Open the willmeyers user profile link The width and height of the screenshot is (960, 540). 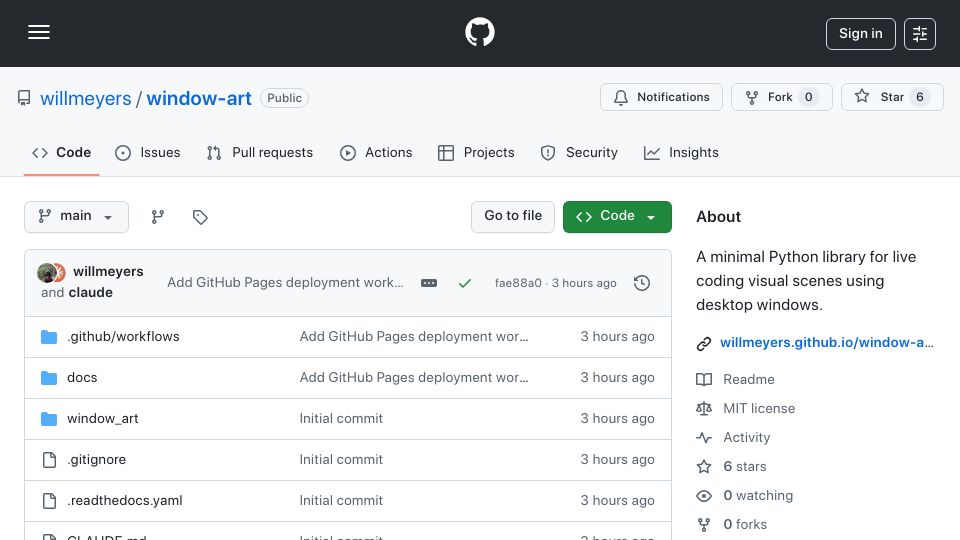[86, 98]
